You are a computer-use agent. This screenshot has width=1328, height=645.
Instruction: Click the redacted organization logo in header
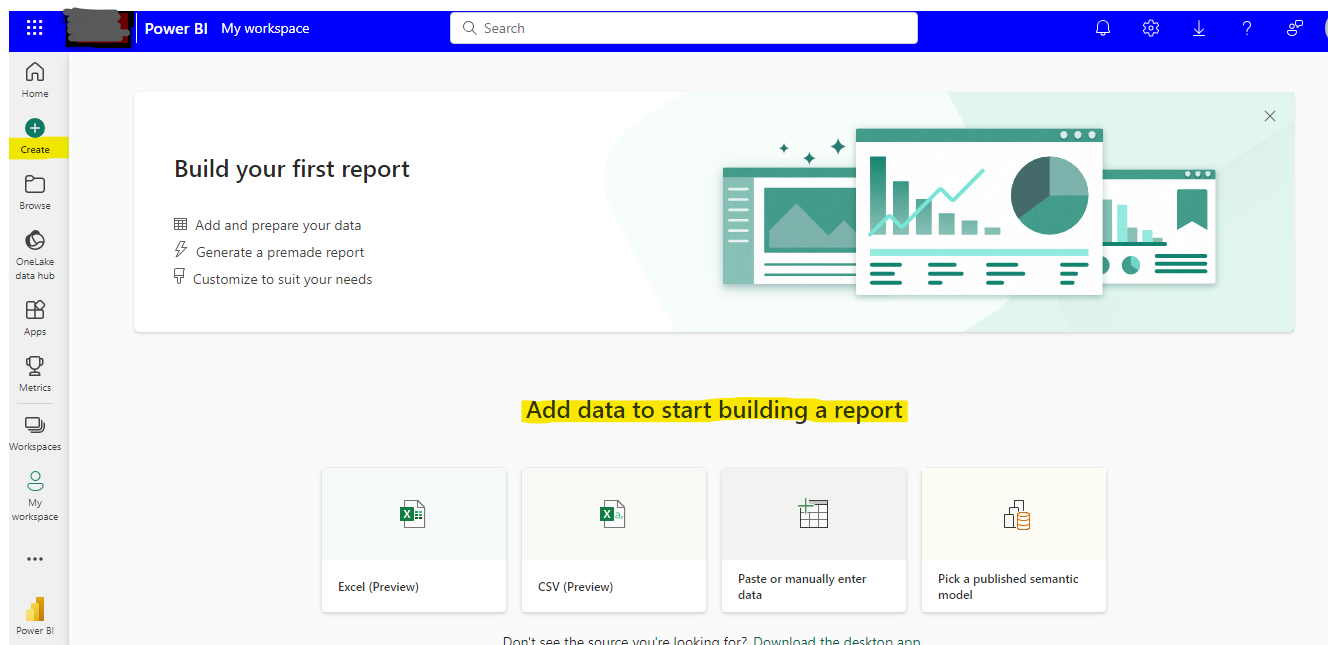[99, 28]
